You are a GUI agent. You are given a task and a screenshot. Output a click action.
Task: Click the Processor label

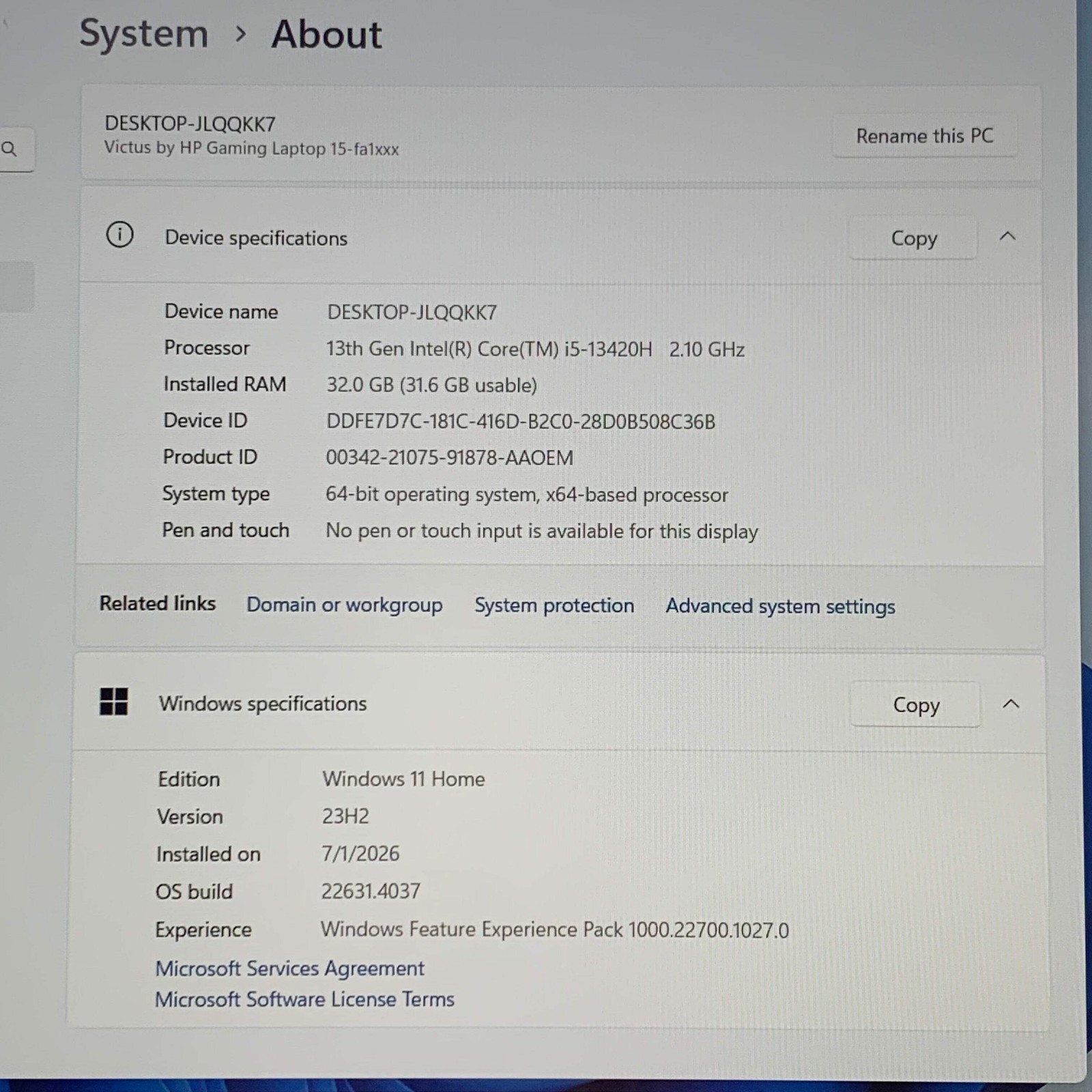pos(207,348)
